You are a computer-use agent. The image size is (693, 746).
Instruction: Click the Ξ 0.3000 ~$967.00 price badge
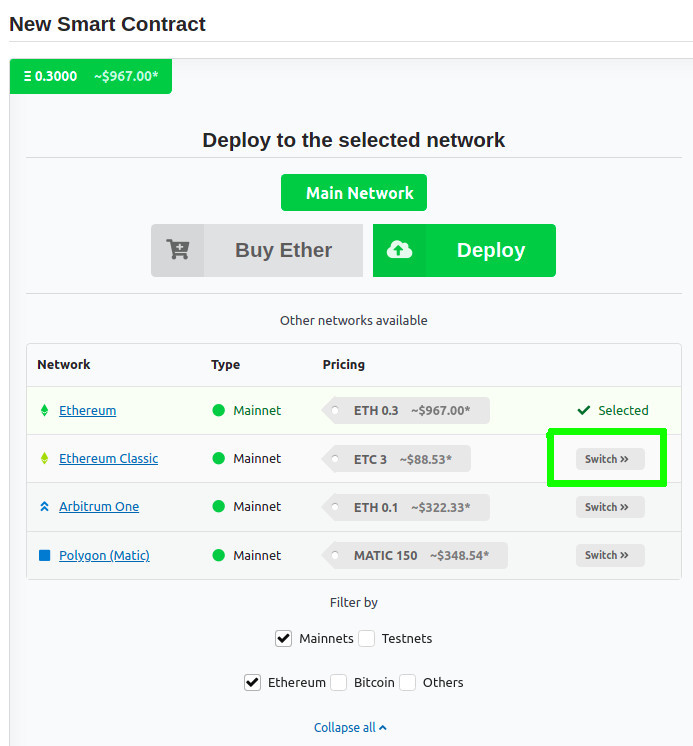coord(91,76)
